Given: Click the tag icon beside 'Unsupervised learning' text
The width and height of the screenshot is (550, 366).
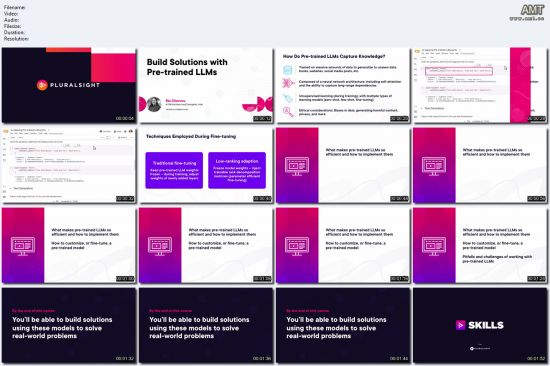Looking at the screenshot, I should point(288,98).
